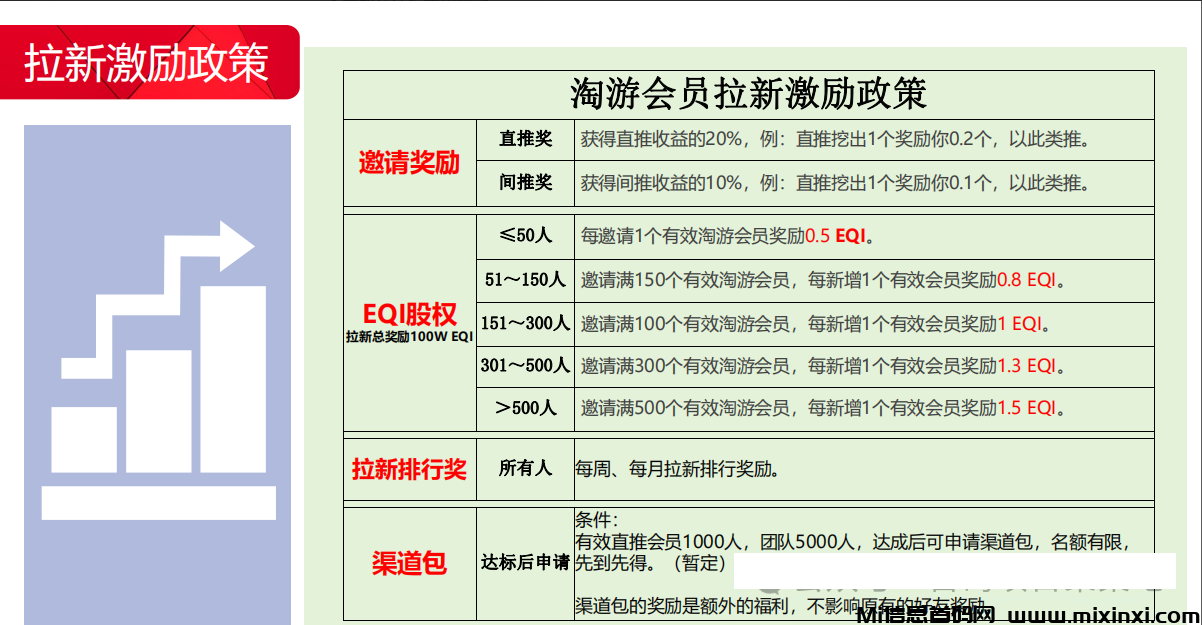Viewport: 1202px width, 625px height.
Task: Select the ＞500人 tier cell
Action: tap(525, 408)
